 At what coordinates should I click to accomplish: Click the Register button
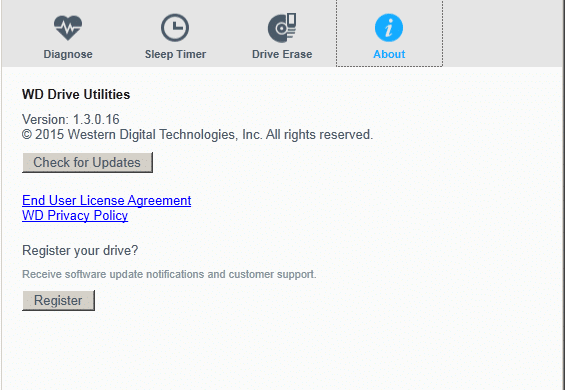(x=58, y=300)
